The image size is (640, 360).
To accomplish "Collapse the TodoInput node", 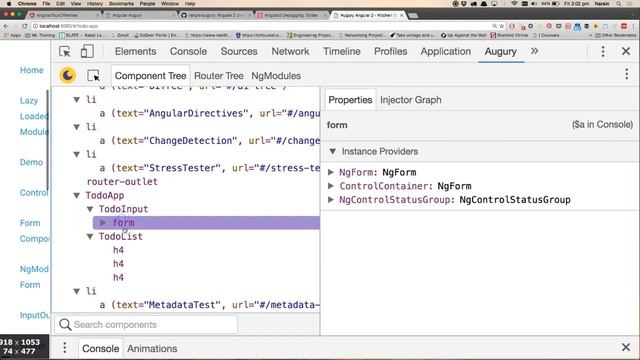I will pos(90,209).
